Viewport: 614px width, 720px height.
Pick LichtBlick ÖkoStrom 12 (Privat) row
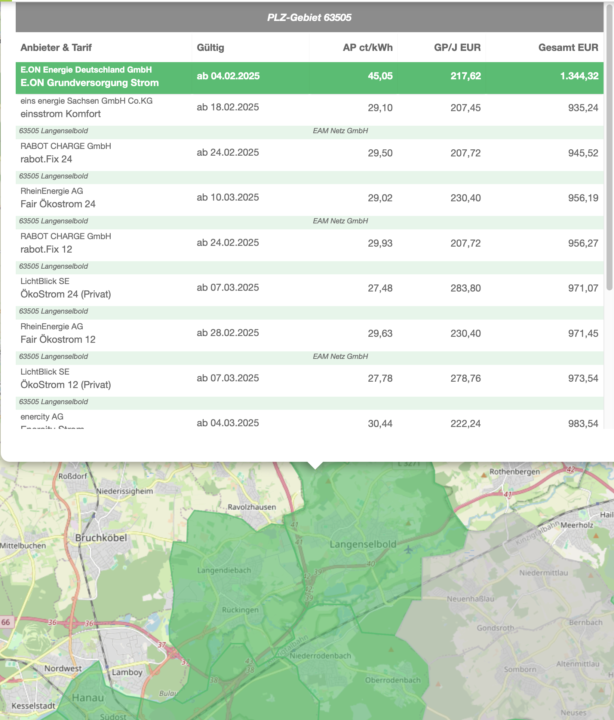point(300,378)
